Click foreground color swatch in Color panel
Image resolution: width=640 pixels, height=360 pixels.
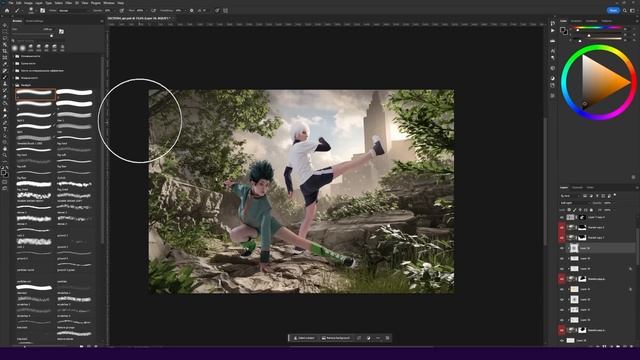562,30
